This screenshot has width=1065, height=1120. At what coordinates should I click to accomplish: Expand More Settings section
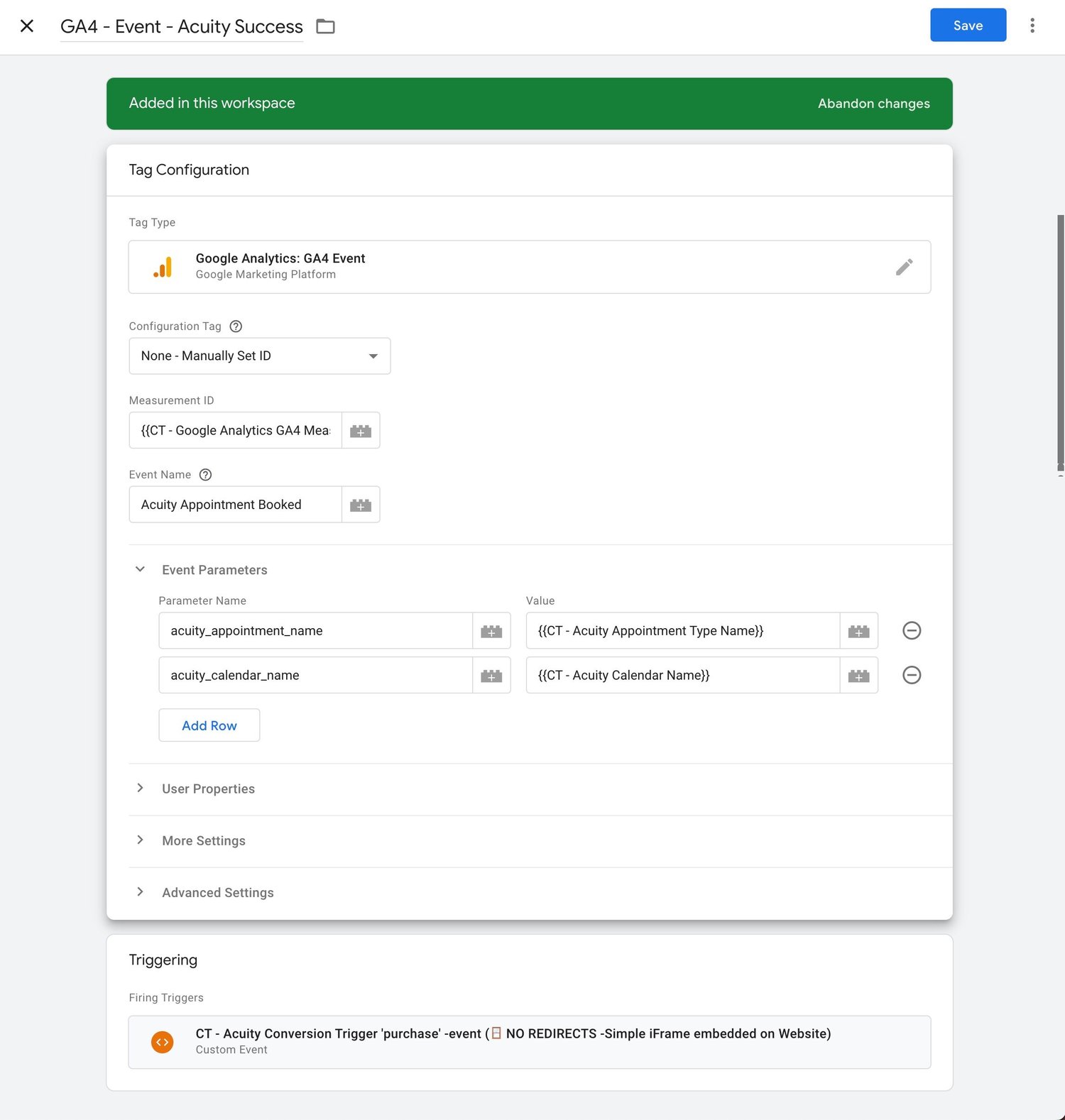point(141,840)
